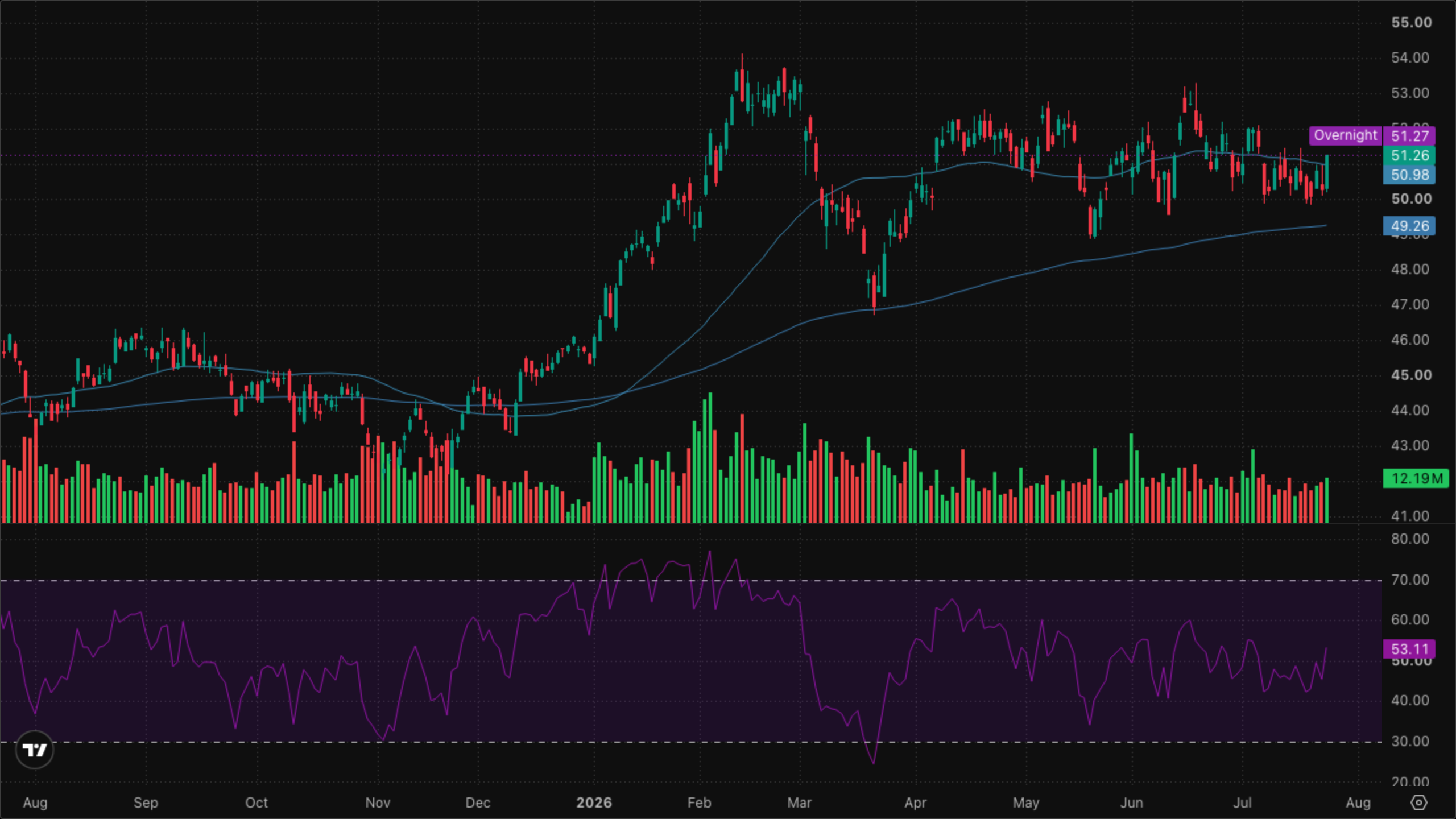Click the Overnight price label
This screenshot has height=819, width=1456.
pos(1345,135)
